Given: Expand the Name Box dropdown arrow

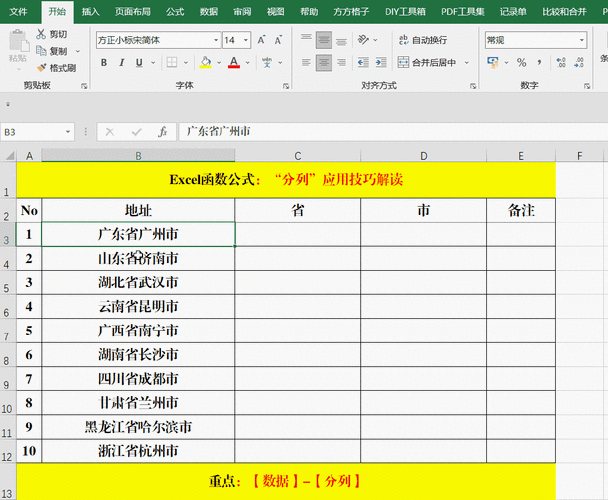Looking at the screenshot, I should click(68, 132).
